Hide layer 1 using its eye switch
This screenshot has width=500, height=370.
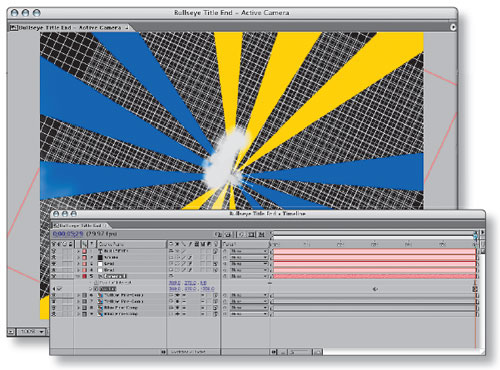54,251
